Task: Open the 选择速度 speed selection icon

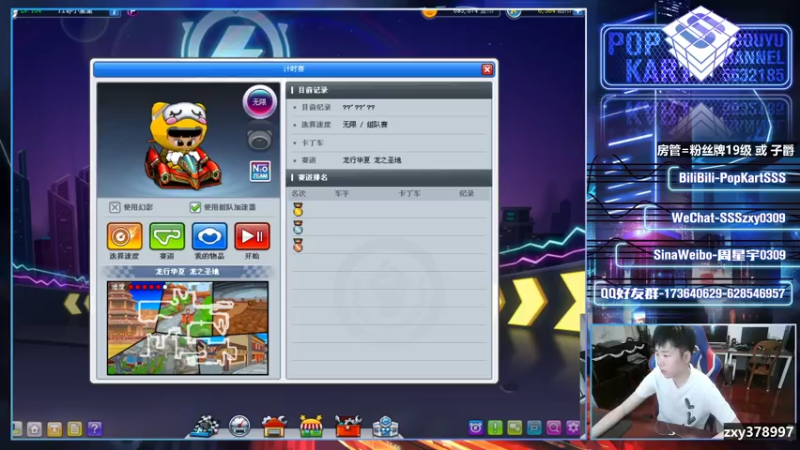Action: 124,236
